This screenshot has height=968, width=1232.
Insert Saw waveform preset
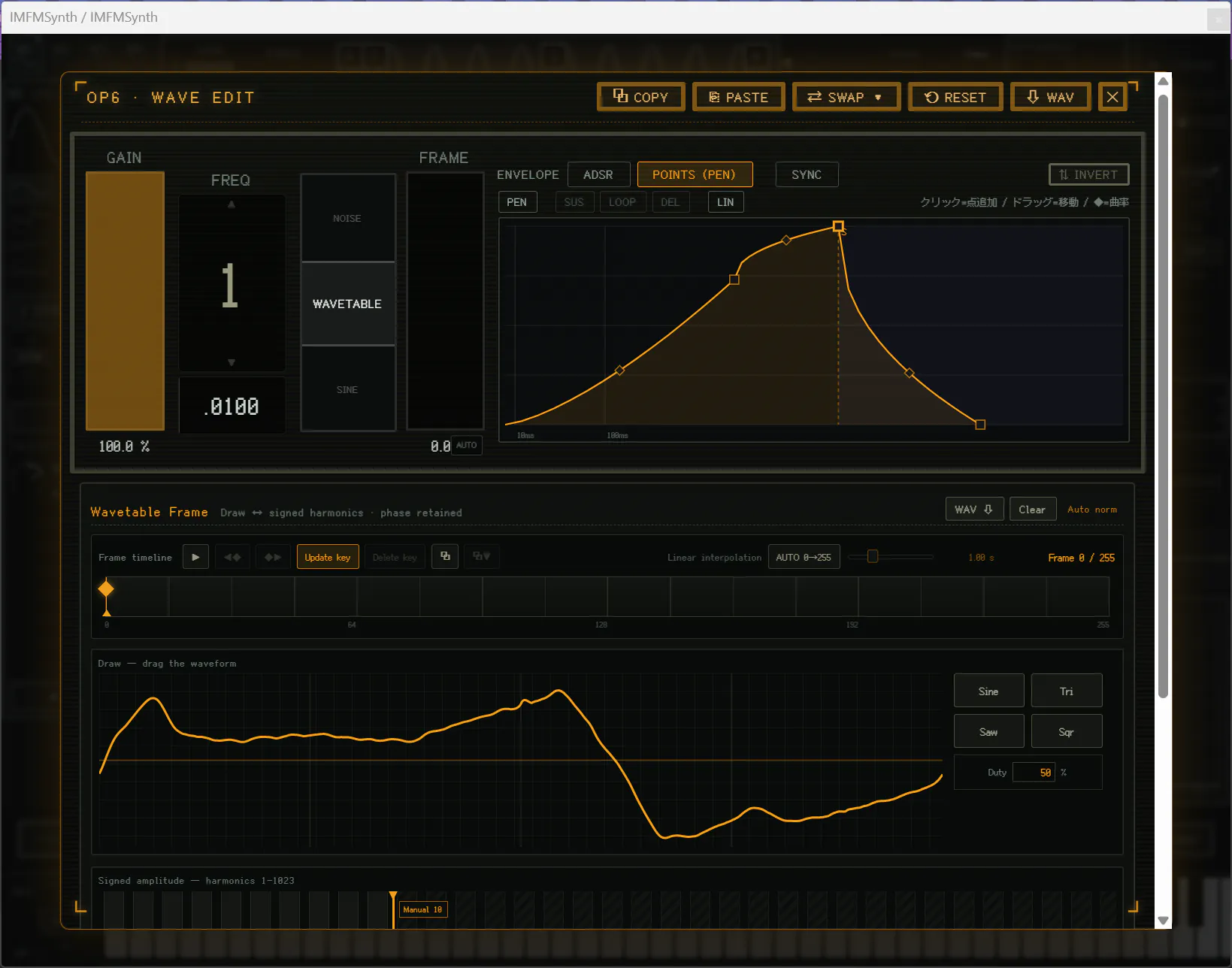pyautogui.click(x=988, y=731)
